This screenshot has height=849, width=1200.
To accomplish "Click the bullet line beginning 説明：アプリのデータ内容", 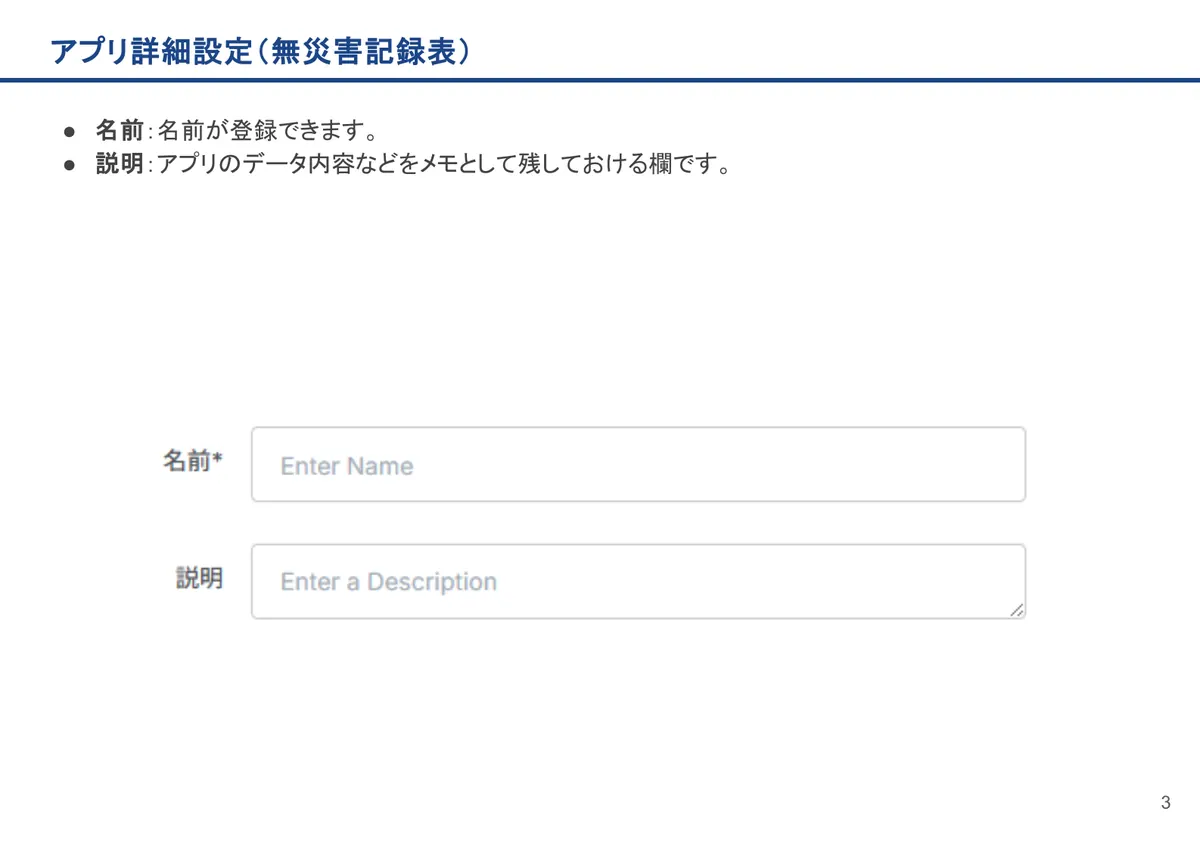I will point(413,164).
